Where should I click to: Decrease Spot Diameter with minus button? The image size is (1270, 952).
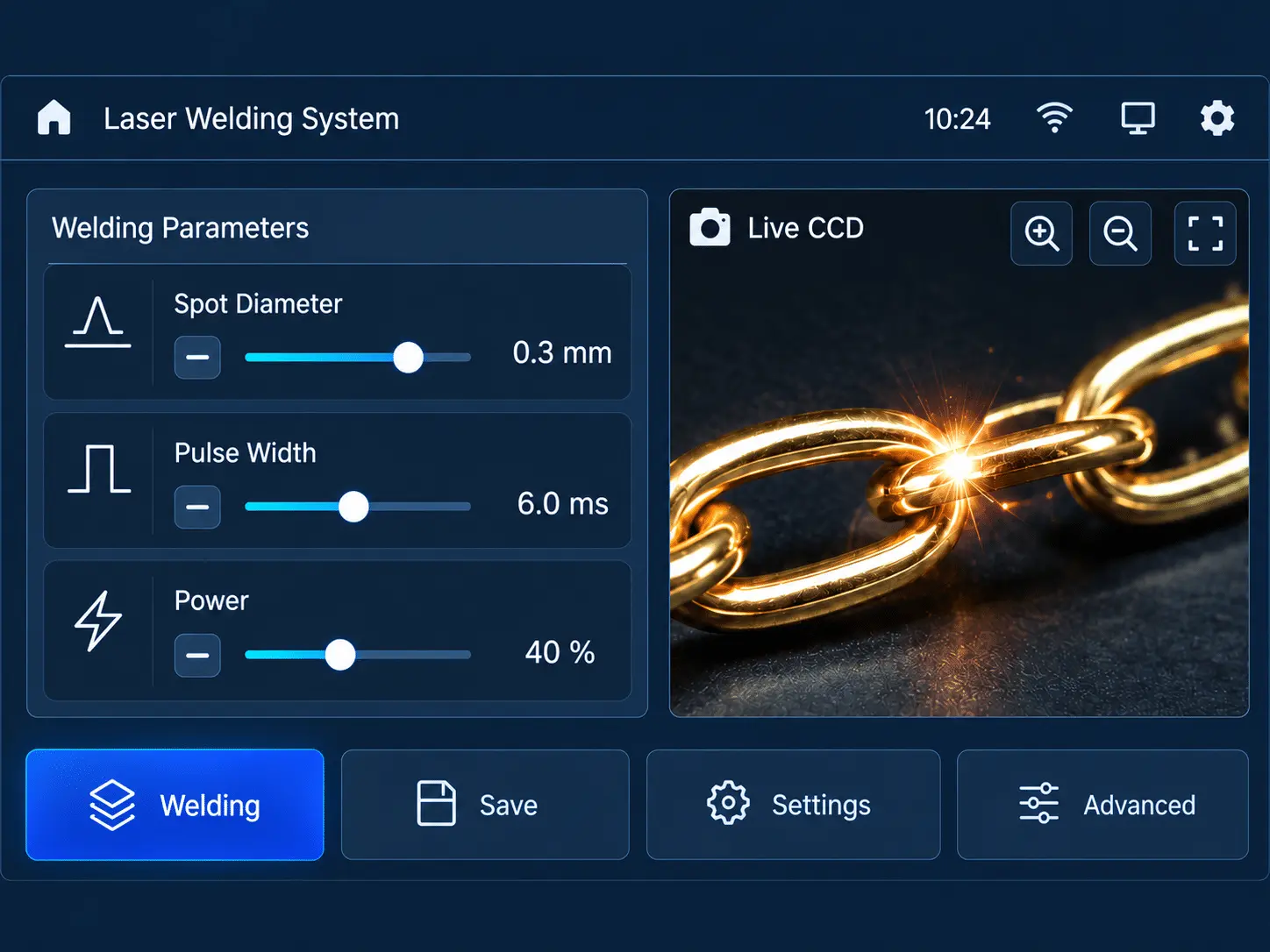pos(197,358)
